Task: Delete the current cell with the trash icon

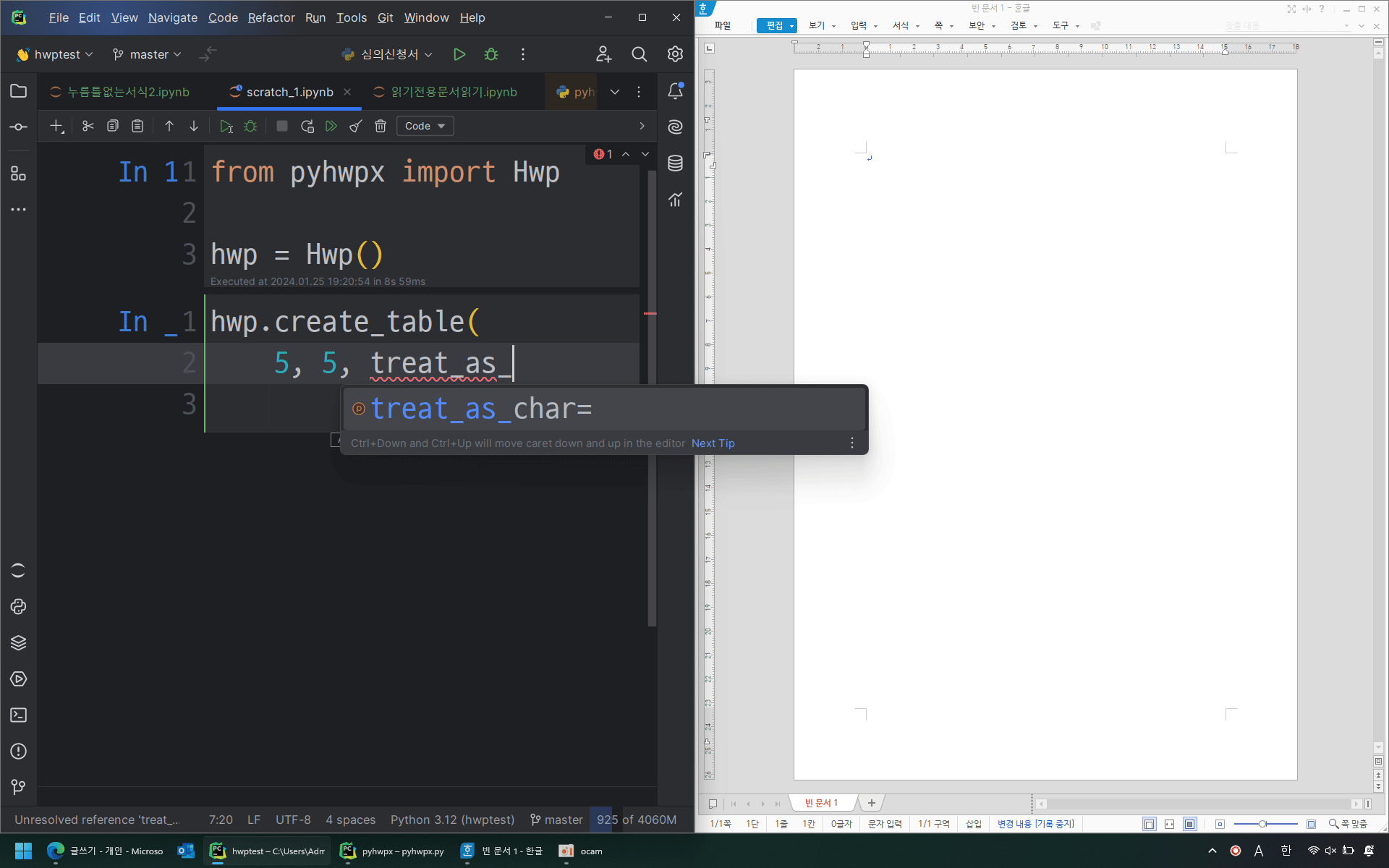Action: pyautogui.click(x=381, y=126)
